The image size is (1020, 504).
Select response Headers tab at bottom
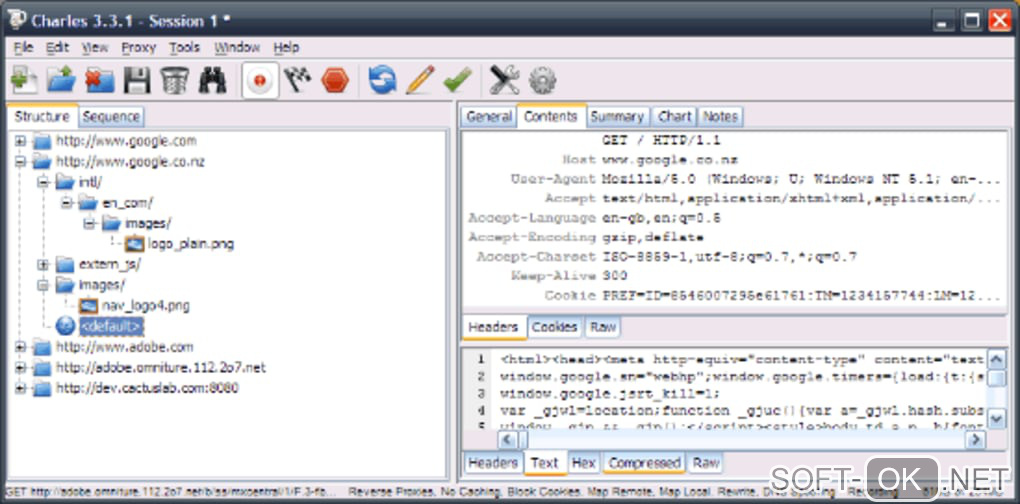tap(492, 463)
